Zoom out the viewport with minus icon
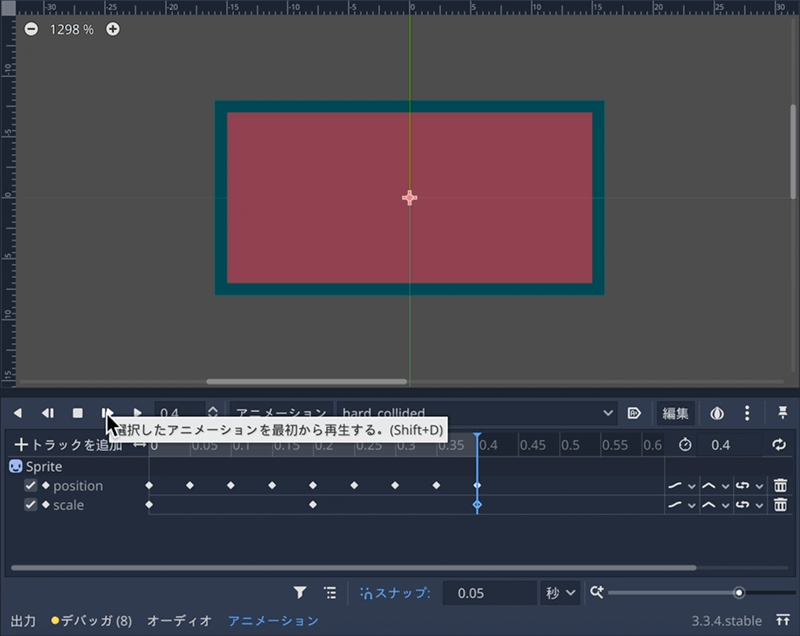The width and height of the screenshot is (800, 636). 31,29
